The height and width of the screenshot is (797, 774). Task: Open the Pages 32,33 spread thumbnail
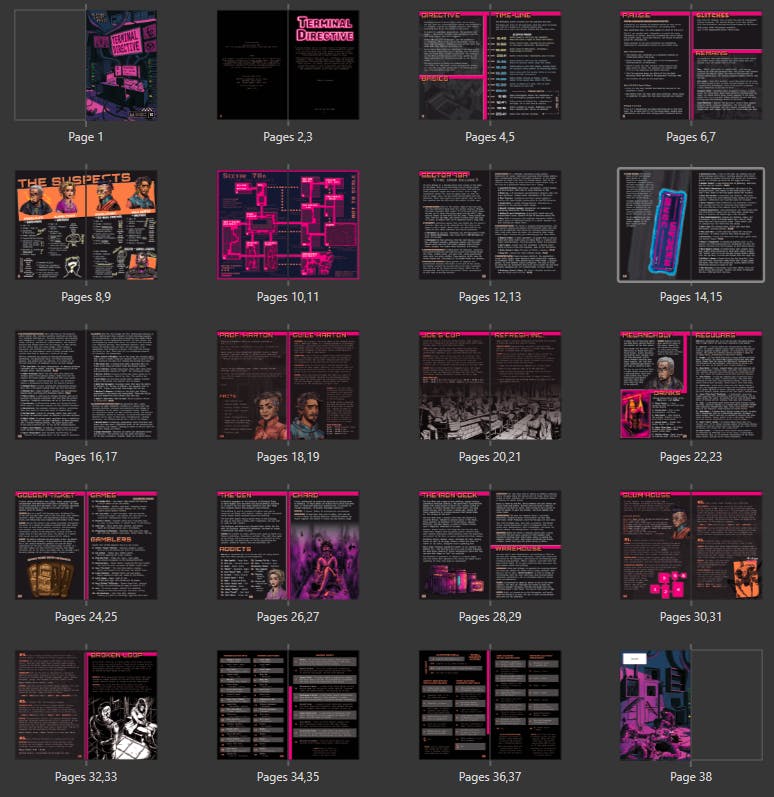point(86,705)
